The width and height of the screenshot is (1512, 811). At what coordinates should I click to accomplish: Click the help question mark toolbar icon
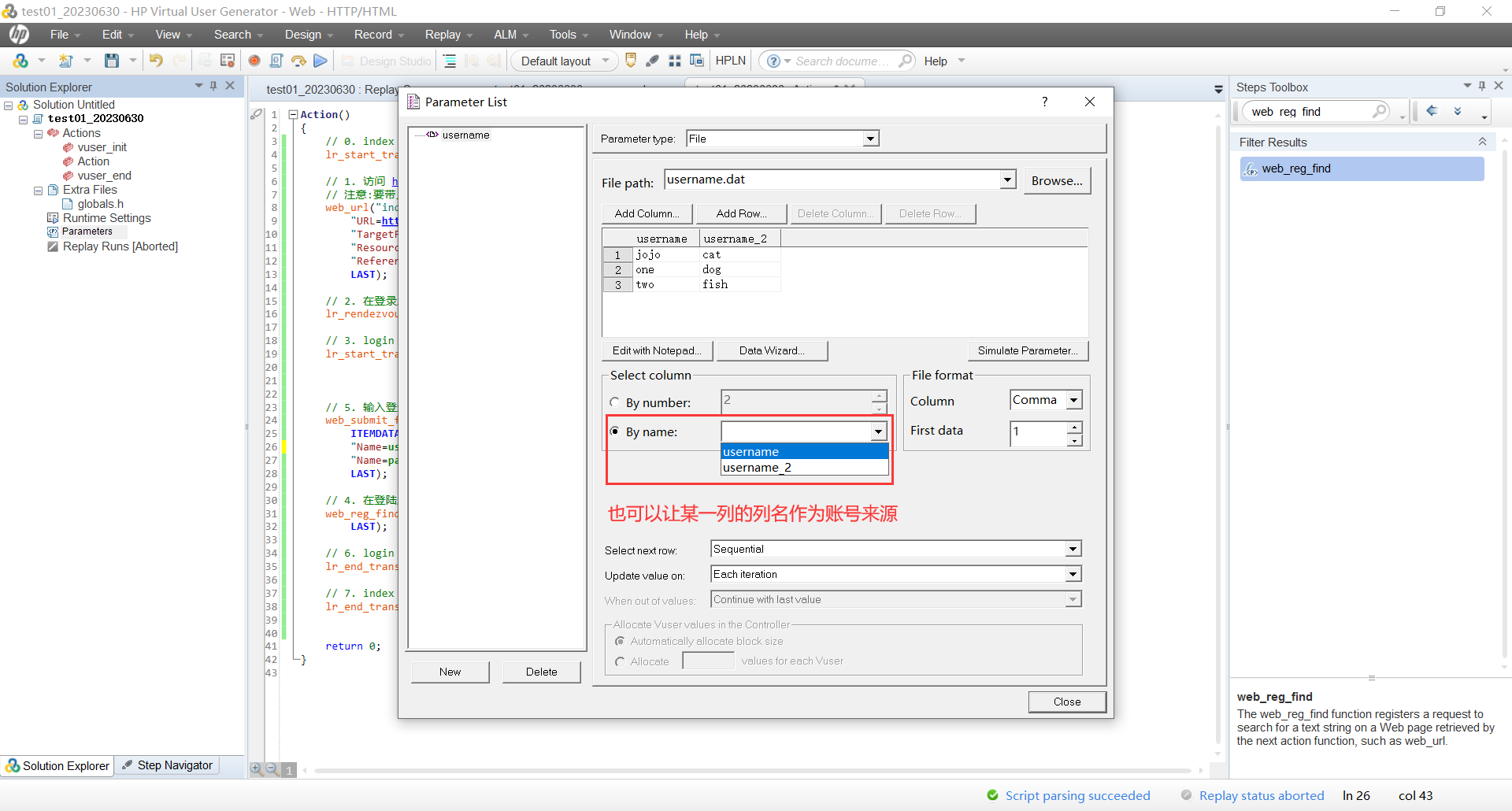point(773,61)
